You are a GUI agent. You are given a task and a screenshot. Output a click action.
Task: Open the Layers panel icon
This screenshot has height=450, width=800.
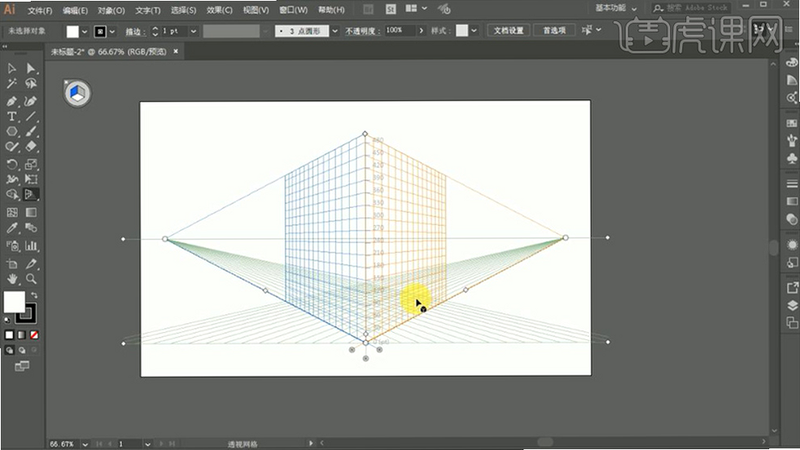tap(792, 305)
